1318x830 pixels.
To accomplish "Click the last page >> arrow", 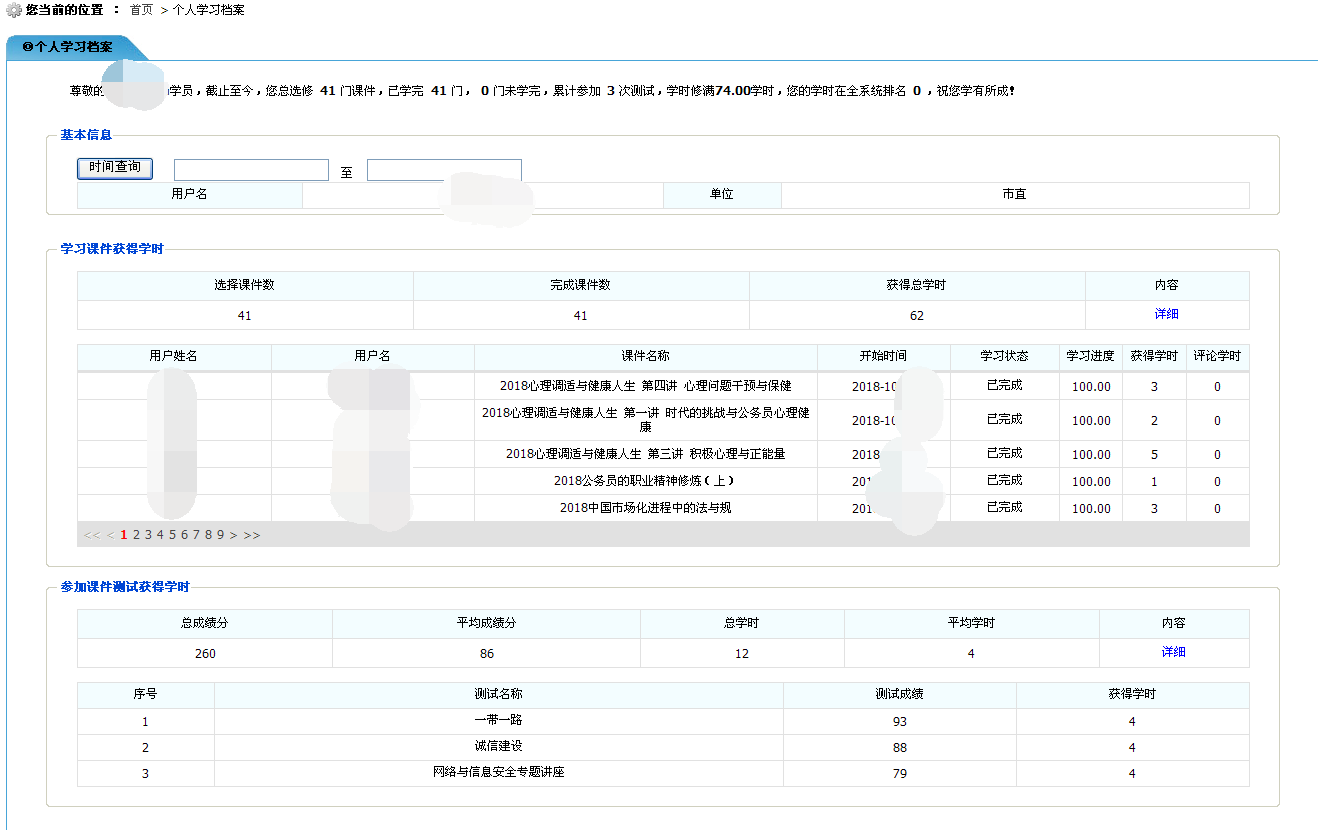I will pos(251,535).
